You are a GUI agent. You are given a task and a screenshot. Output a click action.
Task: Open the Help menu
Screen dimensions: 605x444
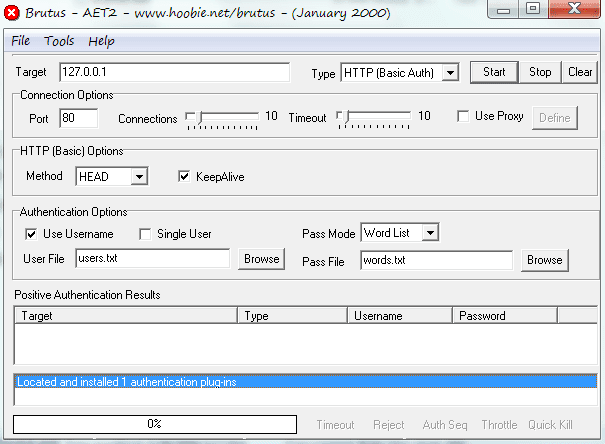101,41
